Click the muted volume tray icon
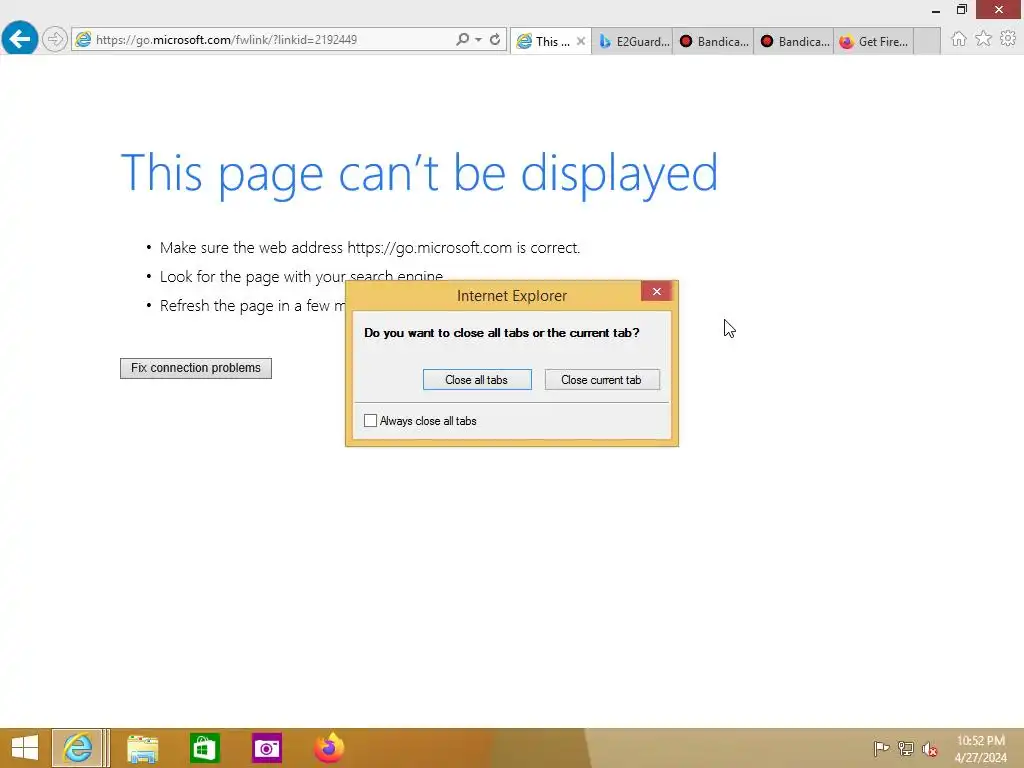The height and width of the screenshot is (768, 1024). 929,748
